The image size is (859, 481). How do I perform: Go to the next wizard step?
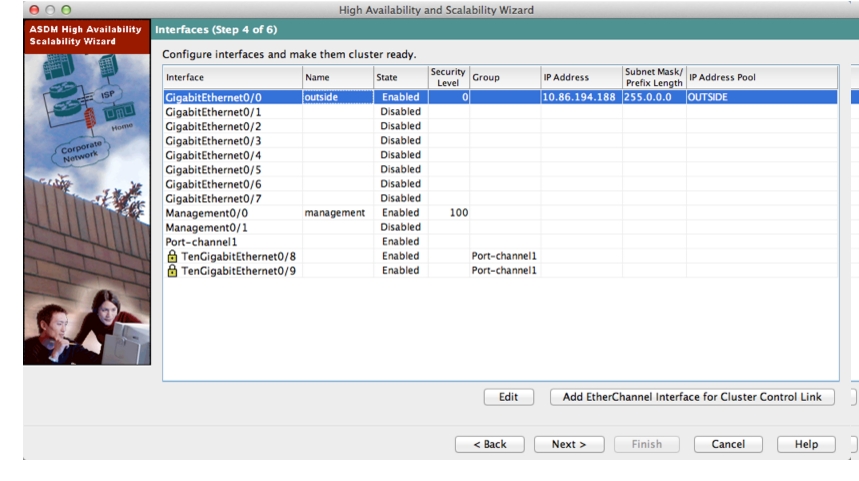pos(569,444)
